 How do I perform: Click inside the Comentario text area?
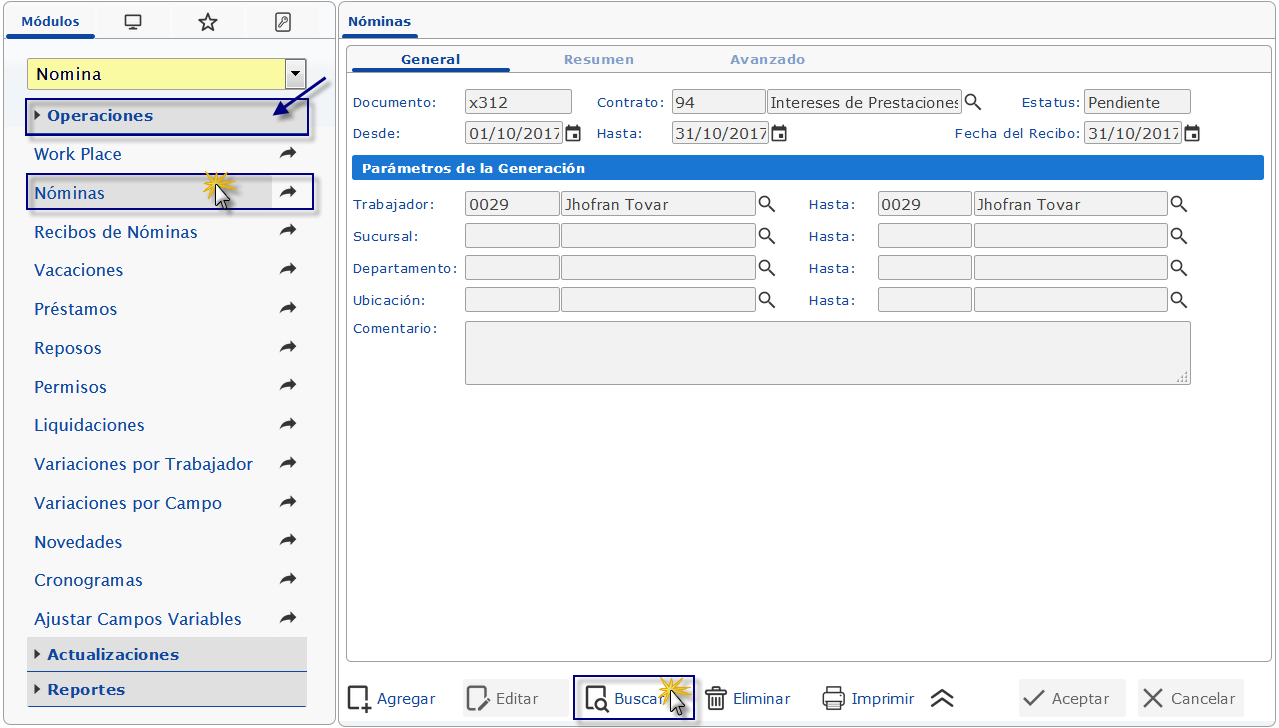(827, 352)
